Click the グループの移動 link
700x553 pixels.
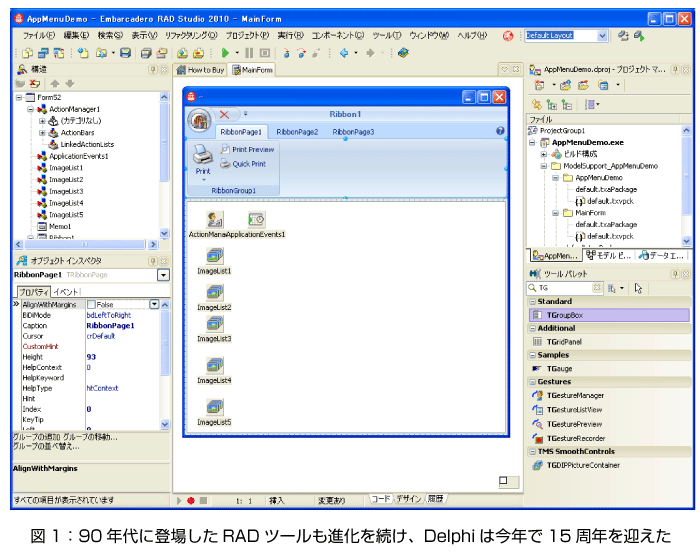coord(90,437)
